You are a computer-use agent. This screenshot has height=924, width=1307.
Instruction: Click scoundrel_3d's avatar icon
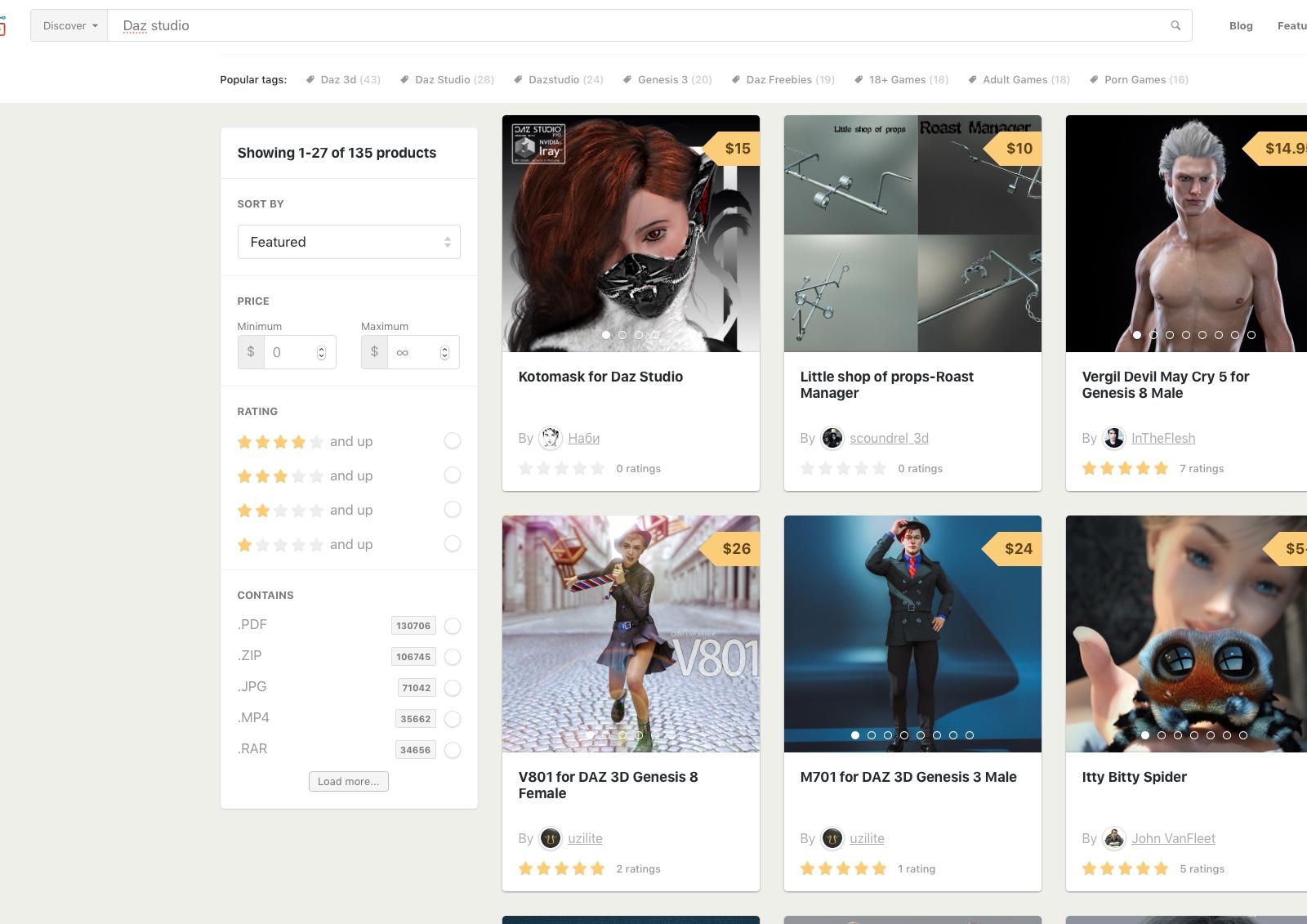[832, 439]
